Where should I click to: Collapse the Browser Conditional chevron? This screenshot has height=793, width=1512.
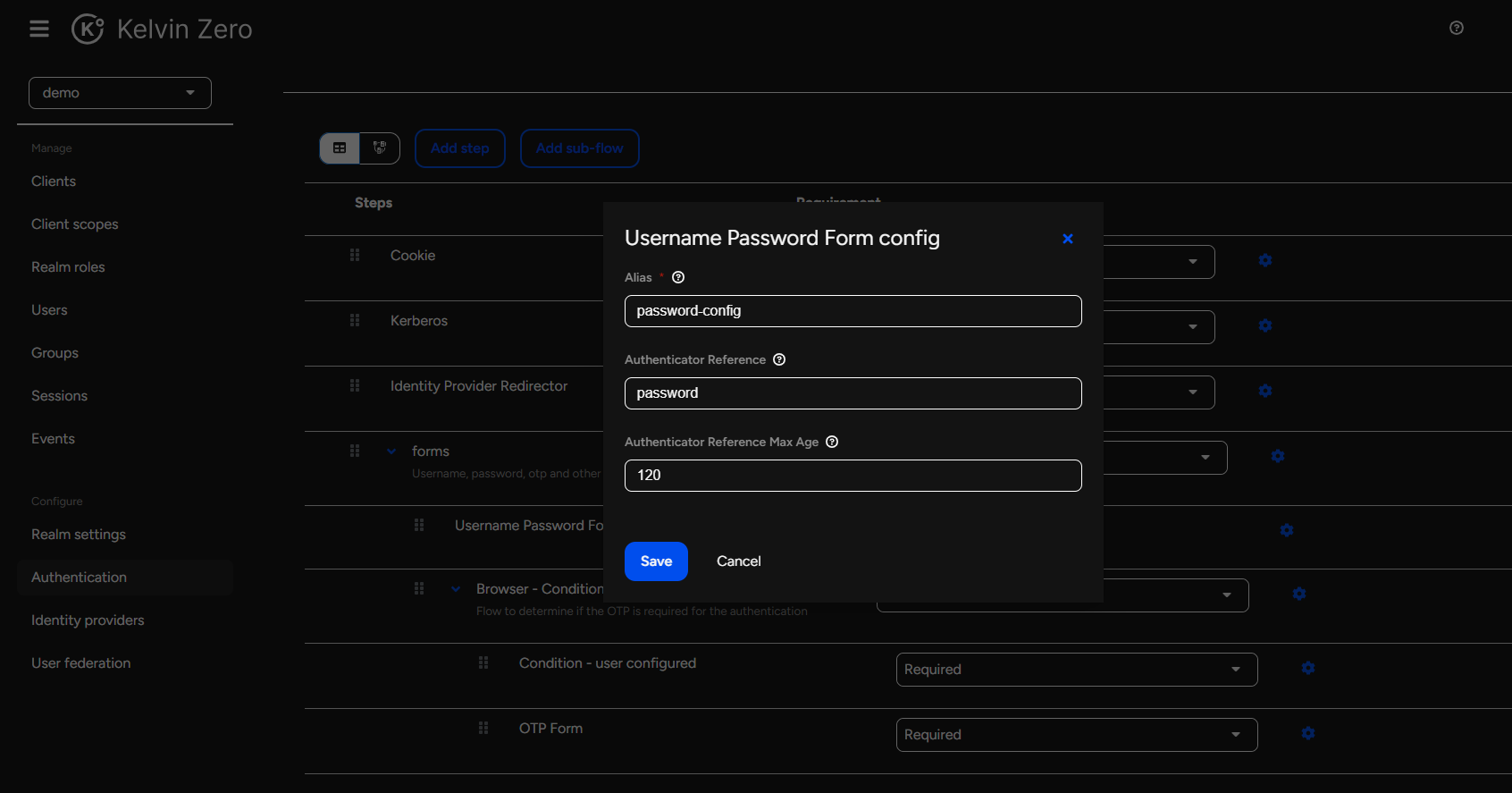click(x=456, y=589)
